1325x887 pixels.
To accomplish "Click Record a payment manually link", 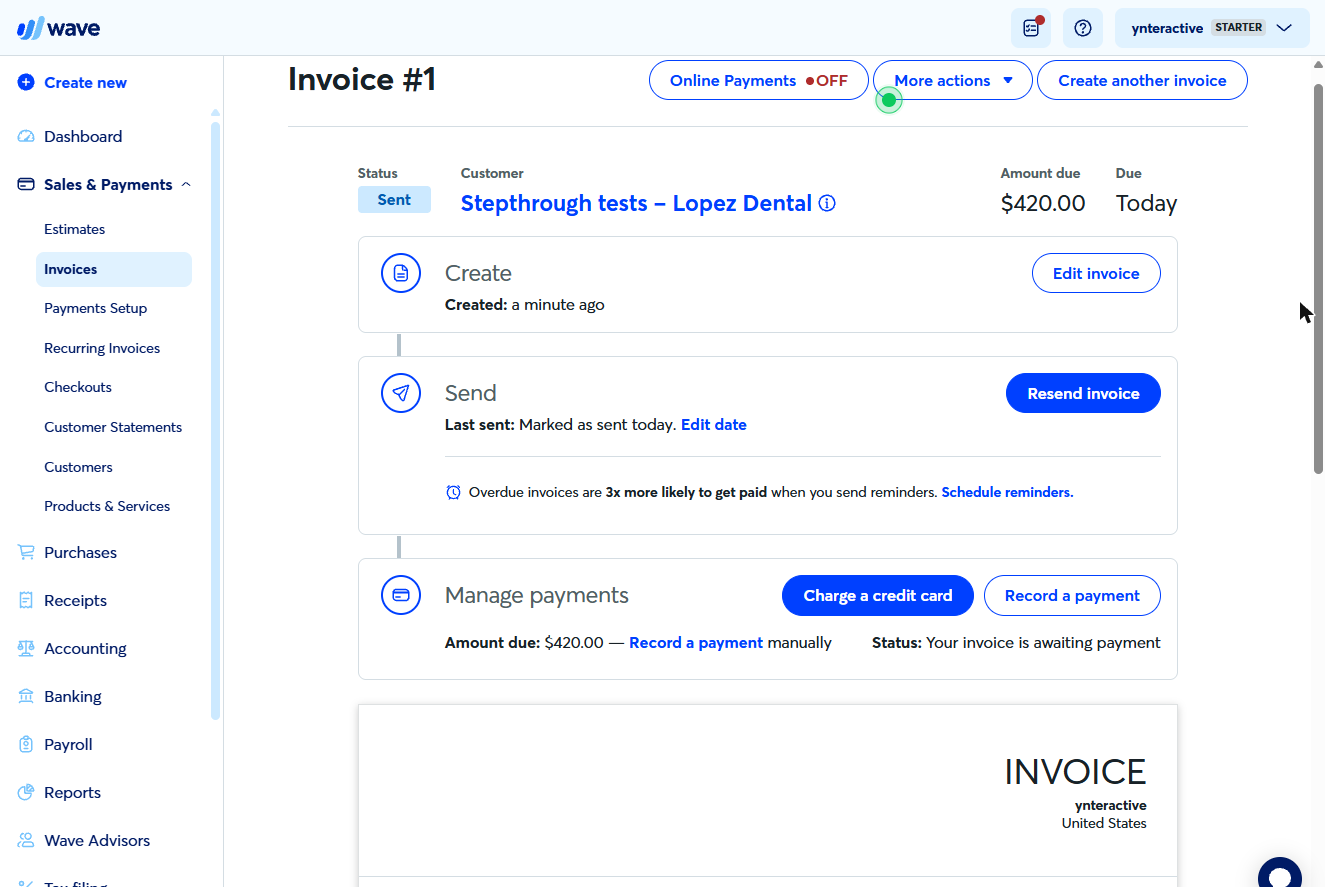I will (x=696, y=643).
